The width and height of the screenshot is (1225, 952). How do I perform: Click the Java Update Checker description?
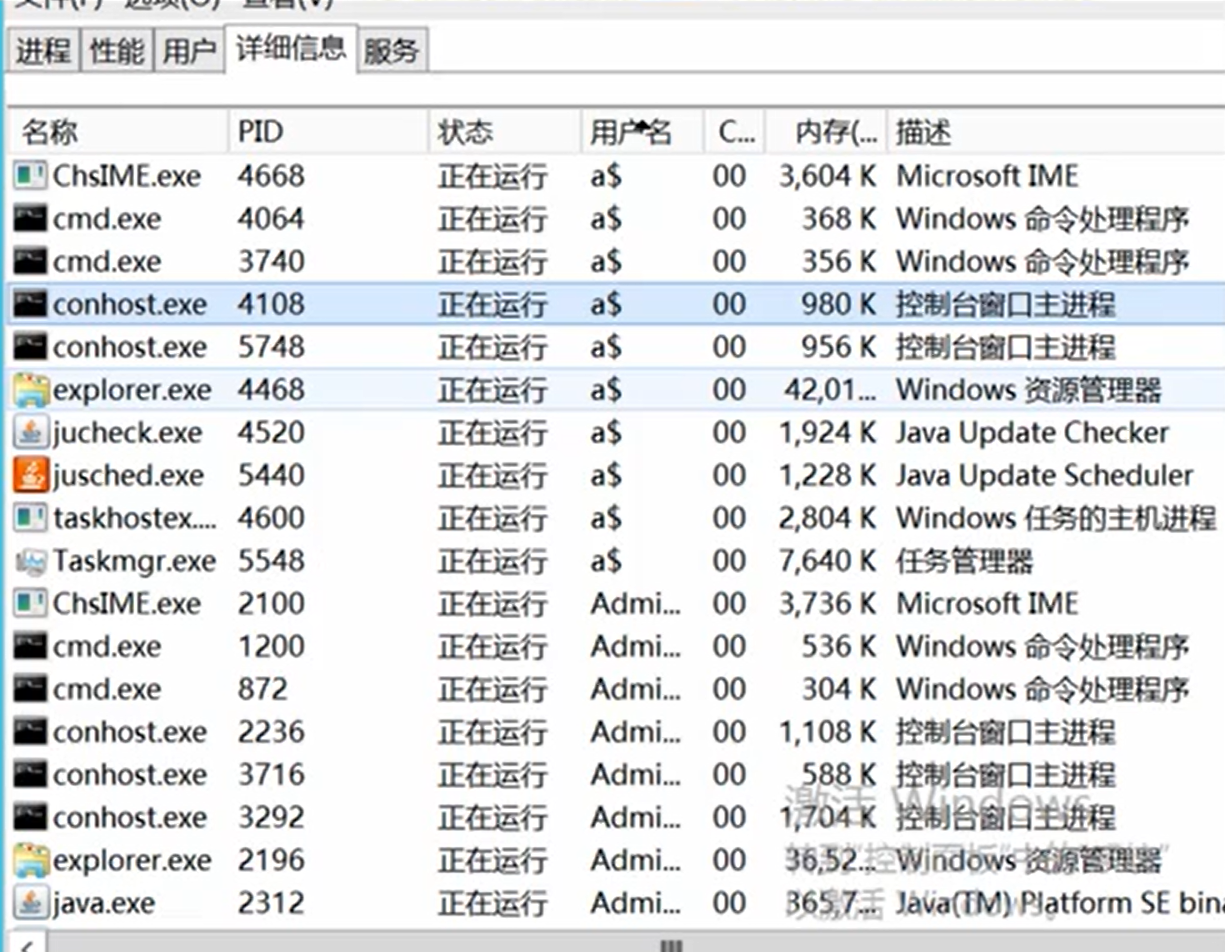(x=1032, y=433)
